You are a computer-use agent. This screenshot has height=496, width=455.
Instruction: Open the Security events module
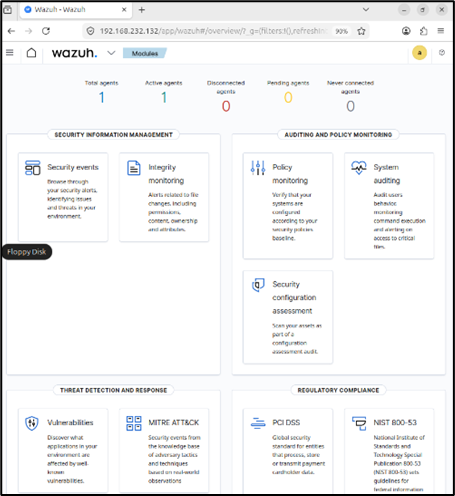(63, 197)
